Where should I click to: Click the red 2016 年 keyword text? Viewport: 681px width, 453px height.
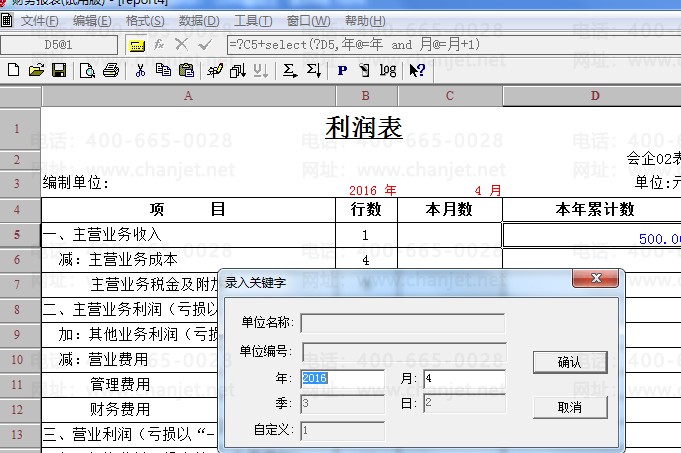373,191
